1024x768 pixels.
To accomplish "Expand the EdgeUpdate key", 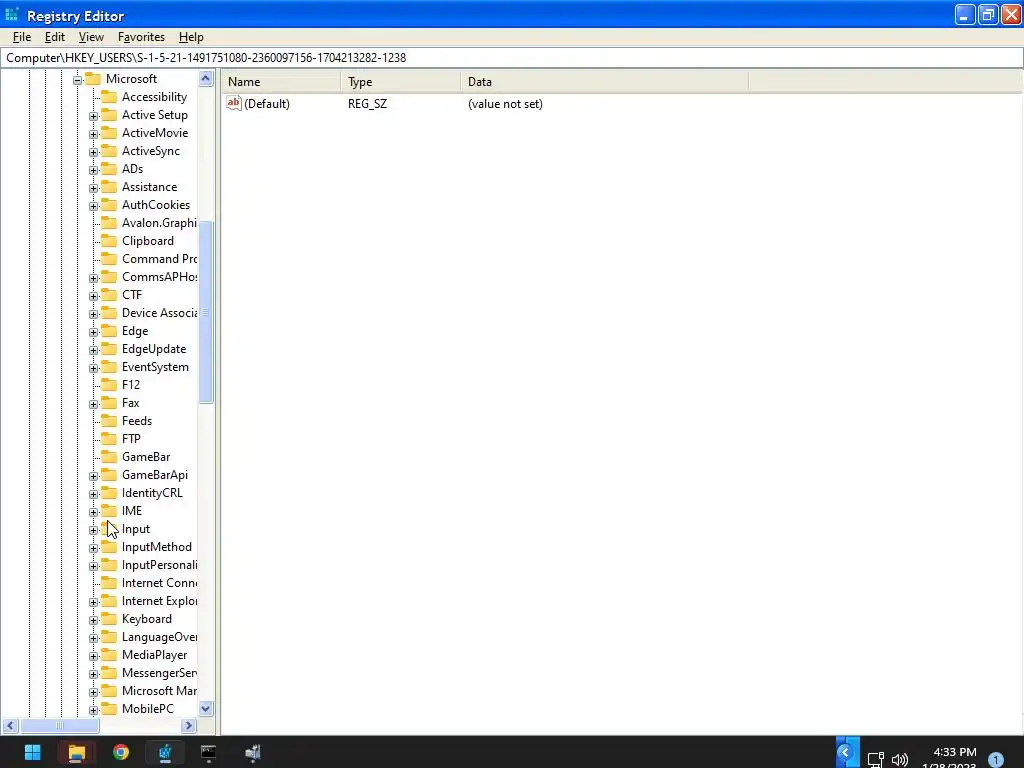I will (93, 350).
